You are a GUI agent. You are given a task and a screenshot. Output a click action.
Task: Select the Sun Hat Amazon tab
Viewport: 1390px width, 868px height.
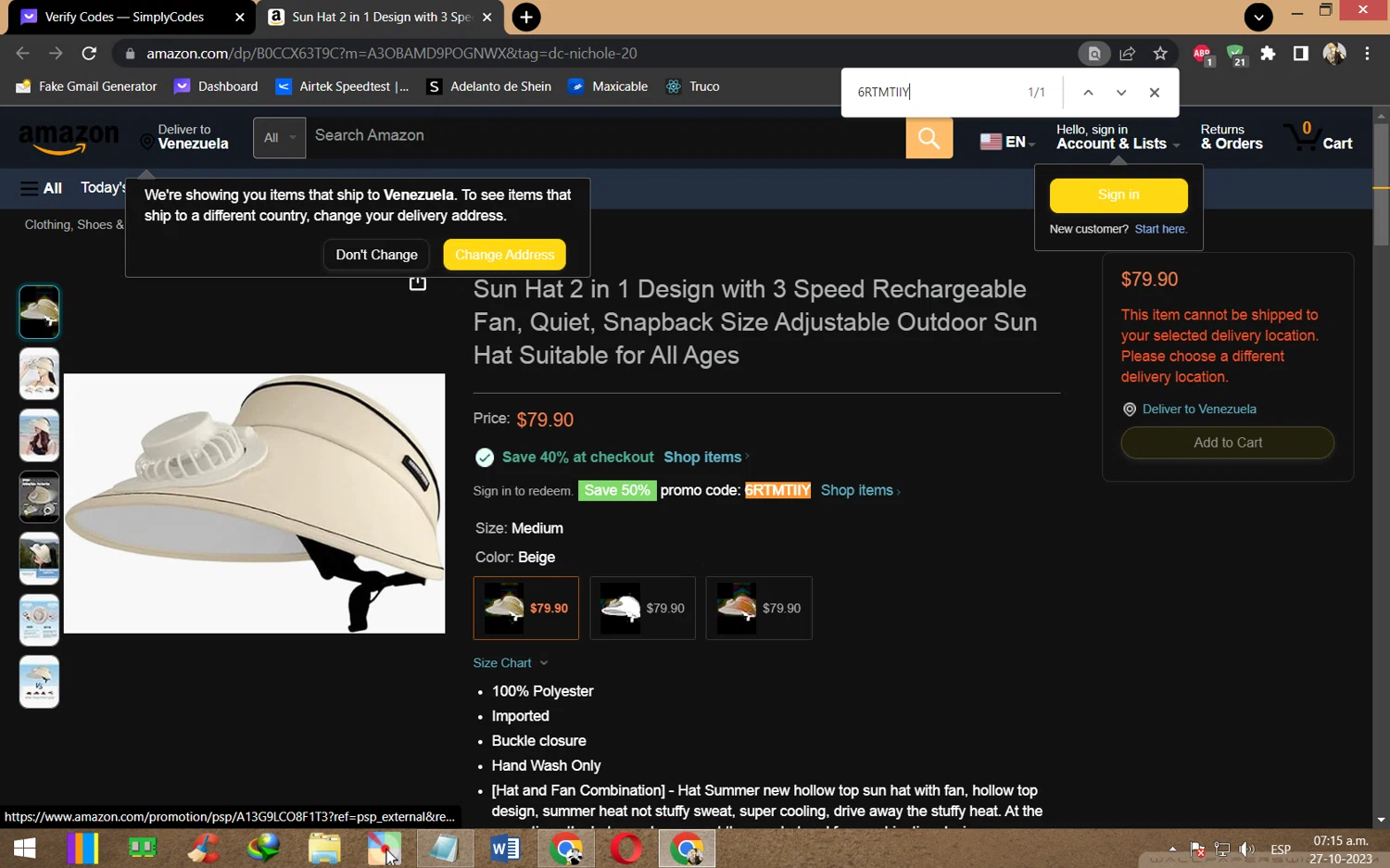[381, 17]
